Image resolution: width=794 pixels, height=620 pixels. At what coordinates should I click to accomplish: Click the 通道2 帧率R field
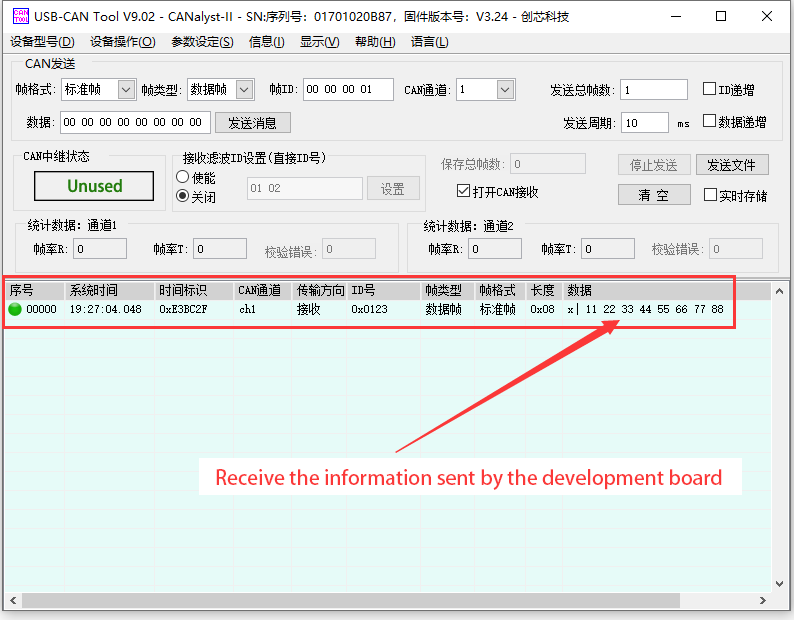pos(495,249)
